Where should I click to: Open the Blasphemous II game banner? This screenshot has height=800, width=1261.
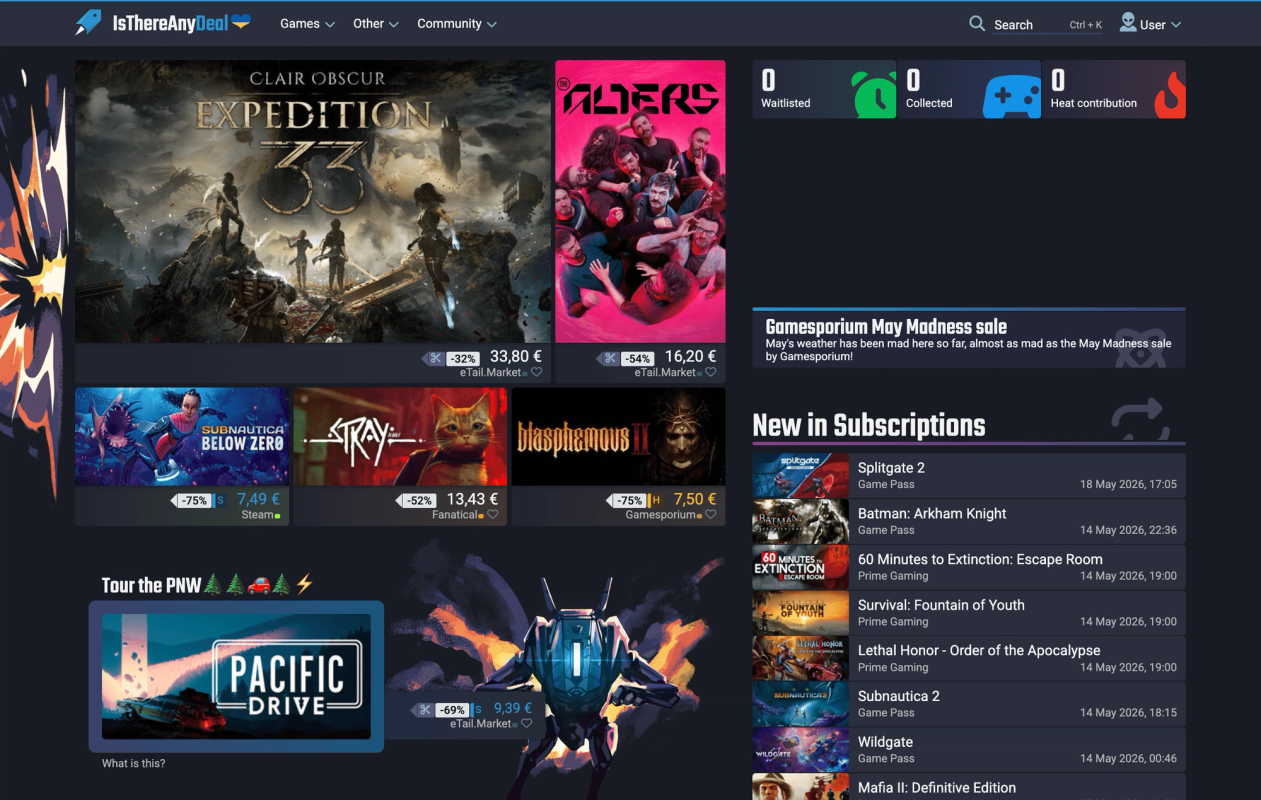618,437
